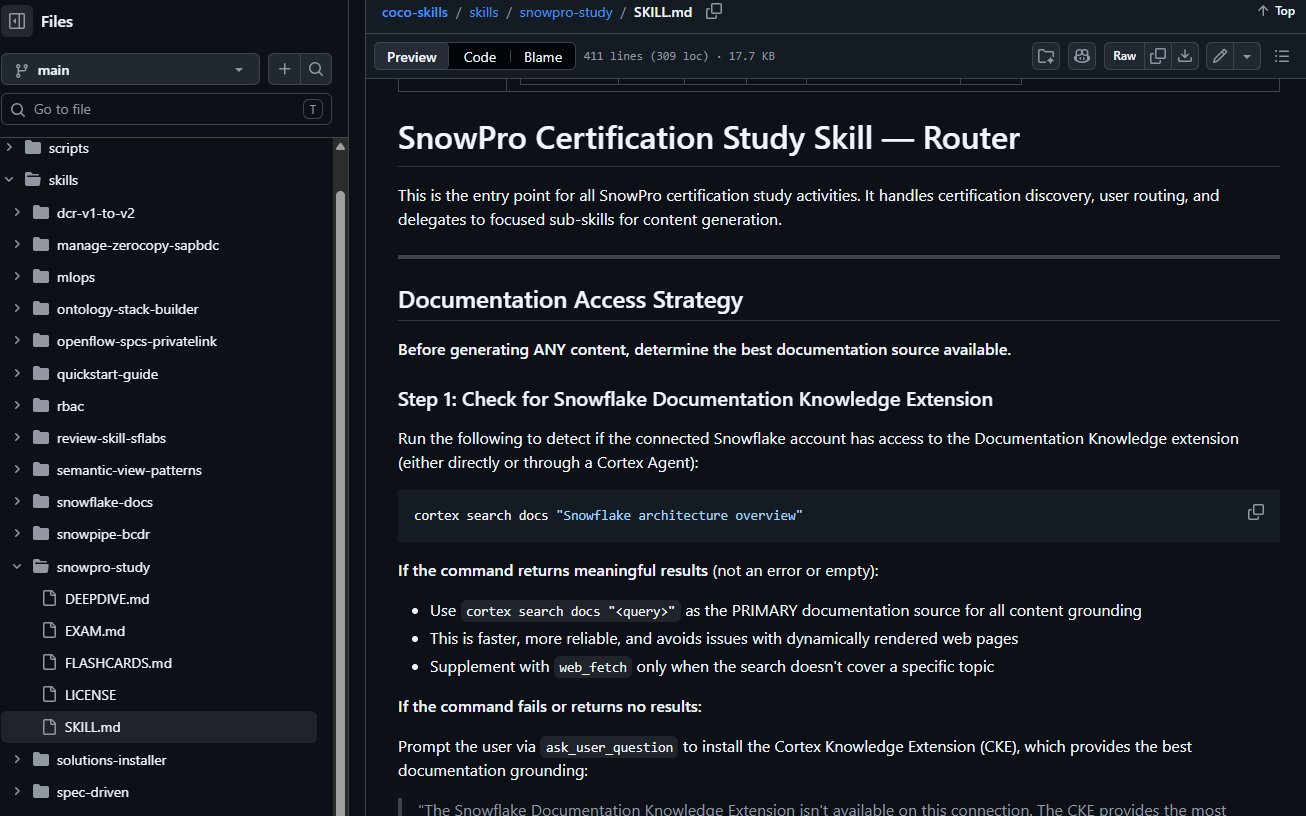This screenshot has width=1306, height=816.
Task: Expand the scripts folder chevron
Action: click(9, 148)
